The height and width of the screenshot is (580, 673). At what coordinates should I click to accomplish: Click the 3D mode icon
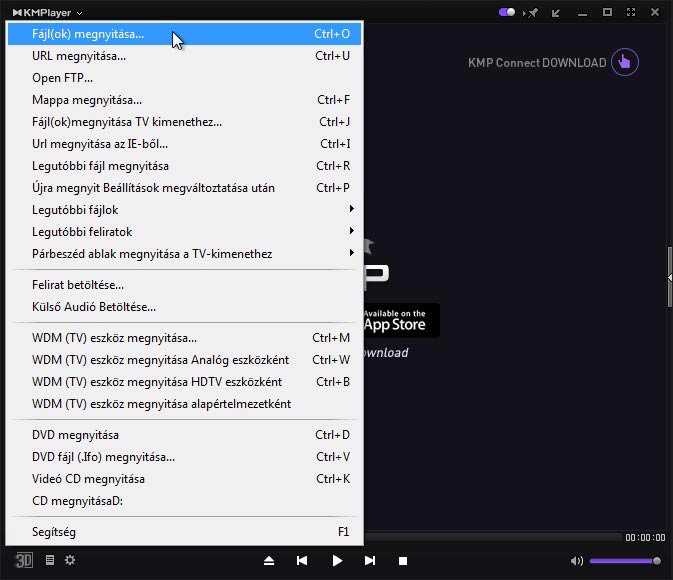click(x=24, y=561)
